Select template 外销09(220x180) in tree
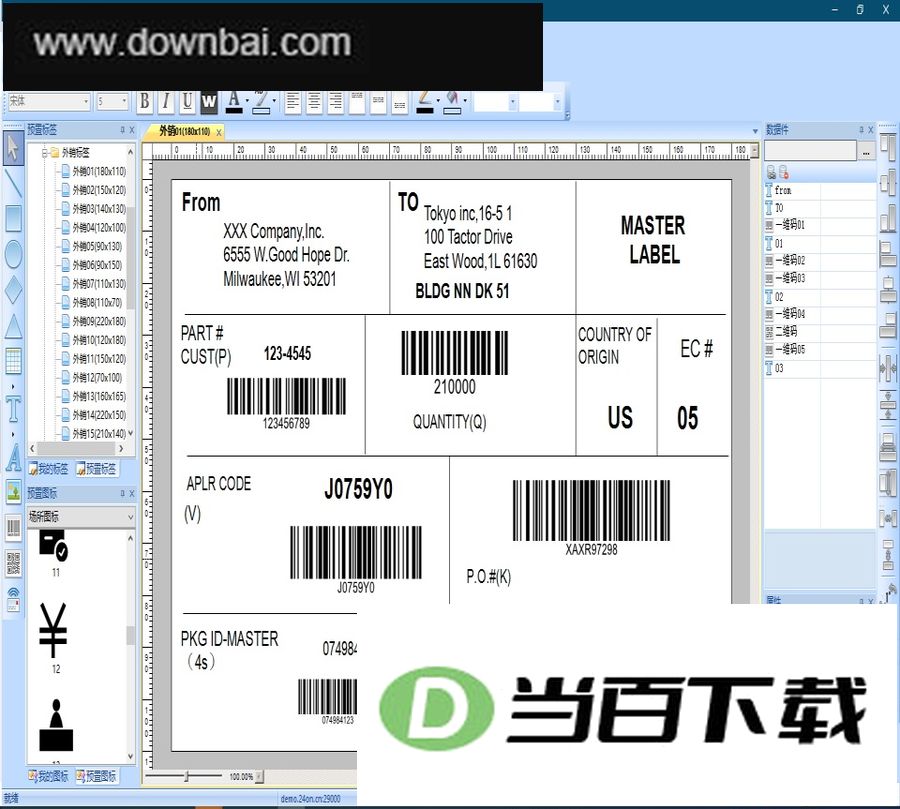The image size is (900, 809). [99, 321]
